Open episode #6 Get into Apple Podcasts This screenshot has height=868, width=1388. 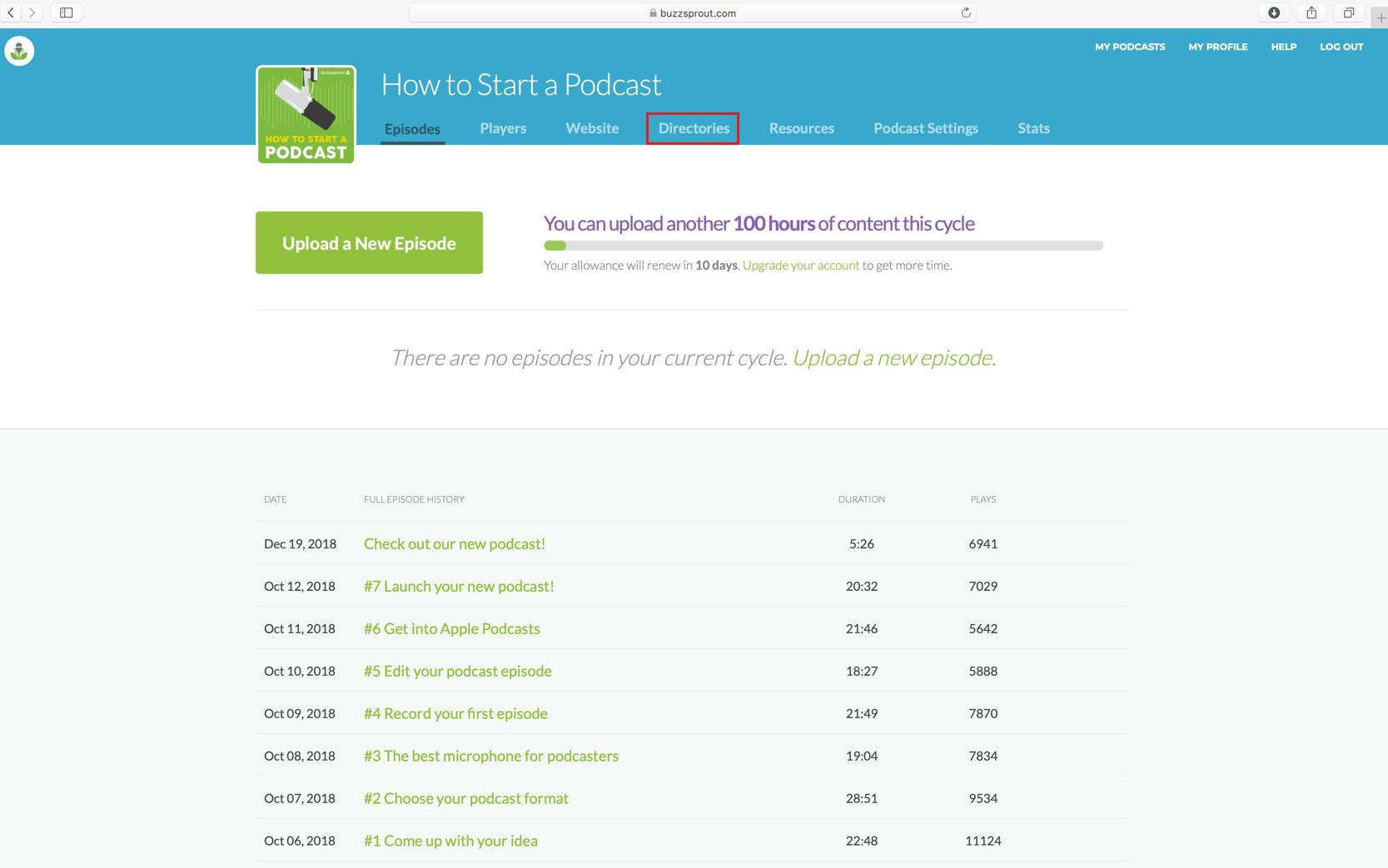pos(451,628)
